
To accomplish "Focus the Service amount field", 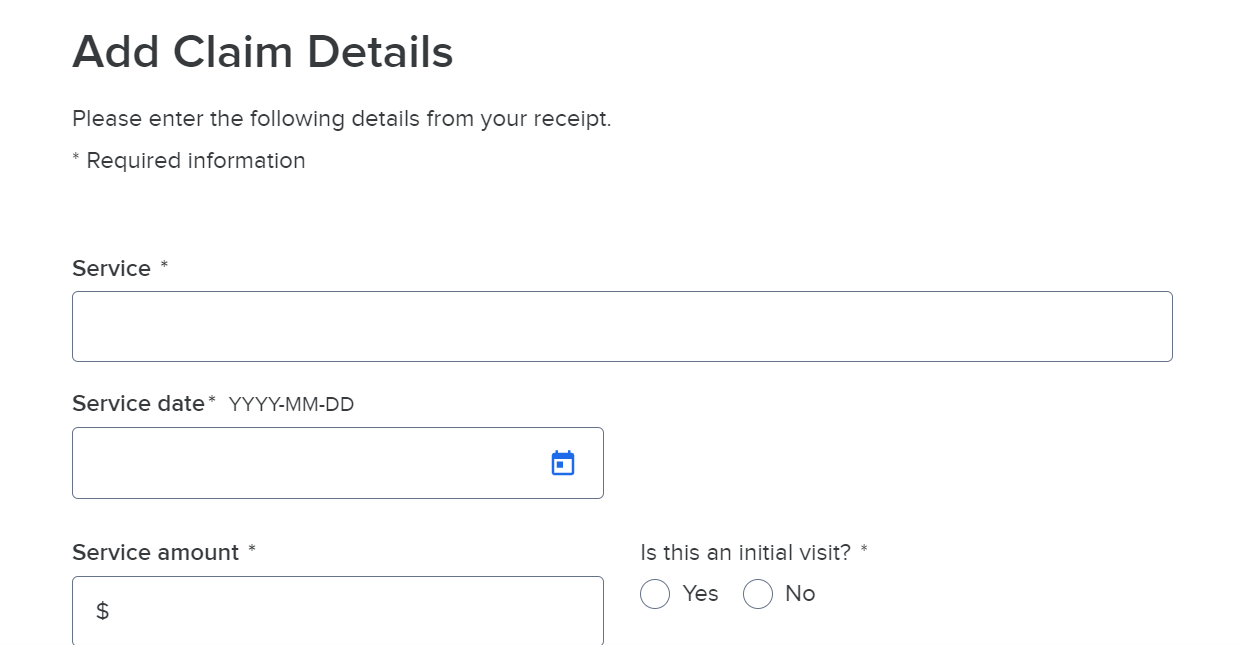I will pyautogui.click(x=338, y=610).
